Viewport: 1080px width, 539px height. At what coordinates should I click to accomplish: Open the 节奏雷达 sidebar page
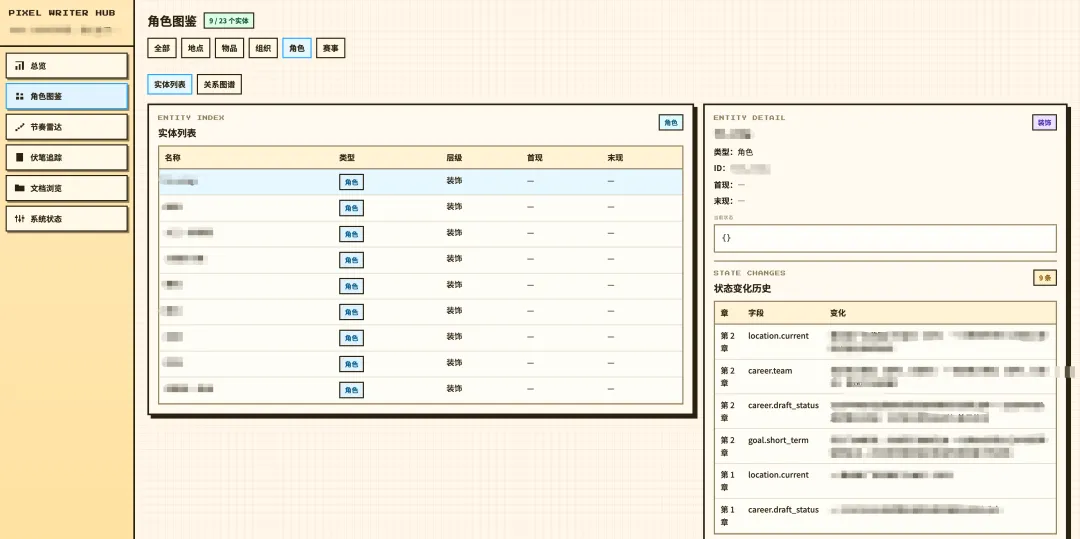[x=67, y=127]
